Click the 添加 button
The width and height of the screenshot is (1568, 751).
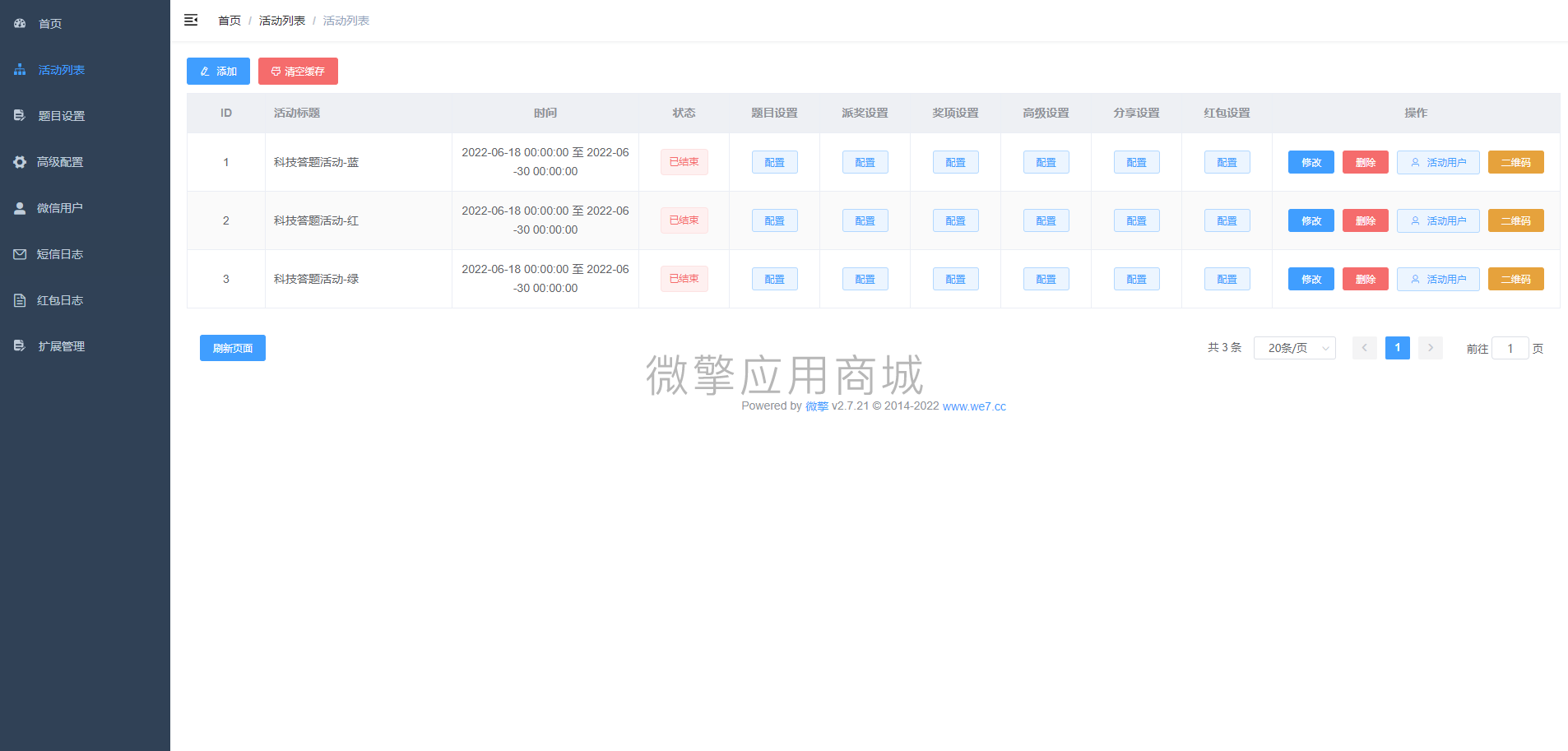(218, 72)
